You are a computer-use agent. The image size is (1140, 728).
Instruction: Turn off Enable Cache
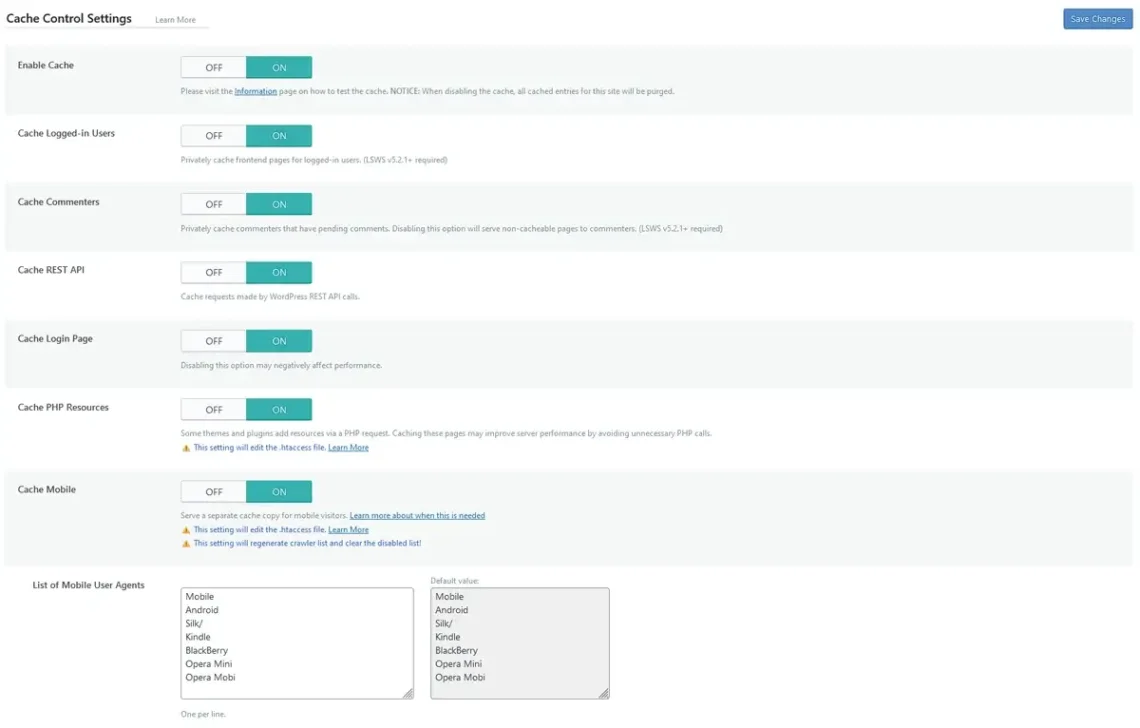pyautogui.click(x=212, y=67)
